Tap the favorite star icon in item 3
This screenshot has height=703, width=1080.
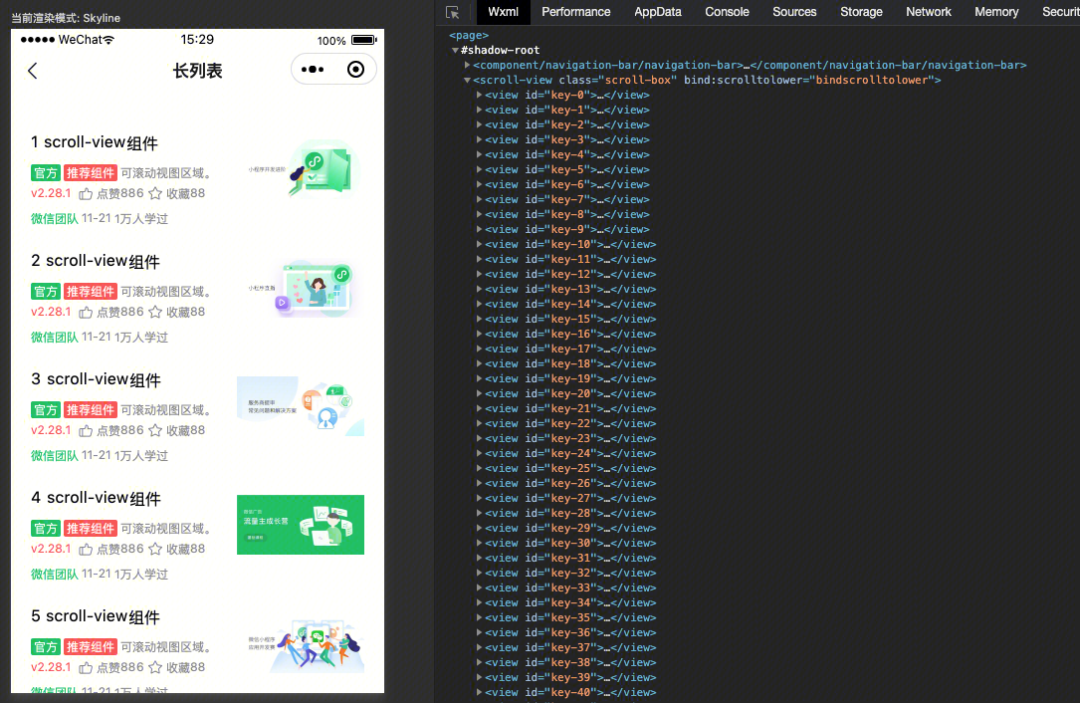(155, 430)
